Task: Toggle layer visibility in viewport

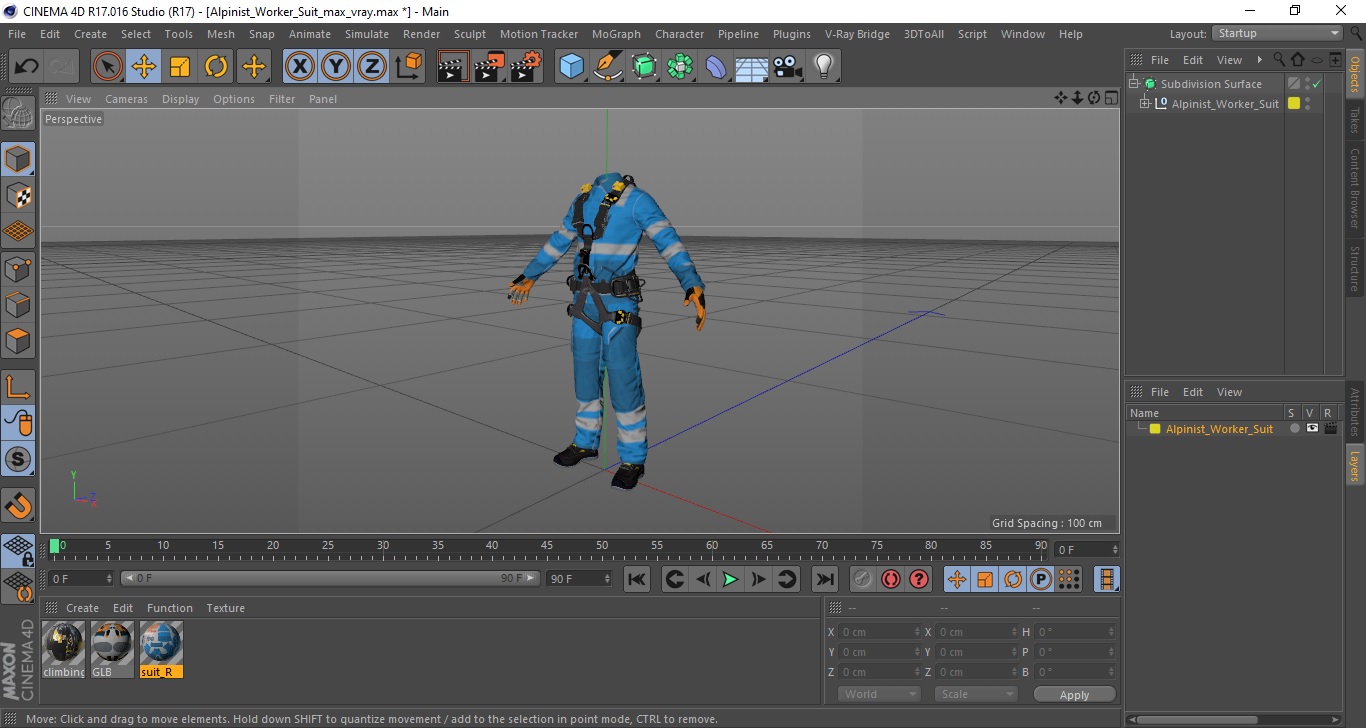Action: coord(1312,428)
